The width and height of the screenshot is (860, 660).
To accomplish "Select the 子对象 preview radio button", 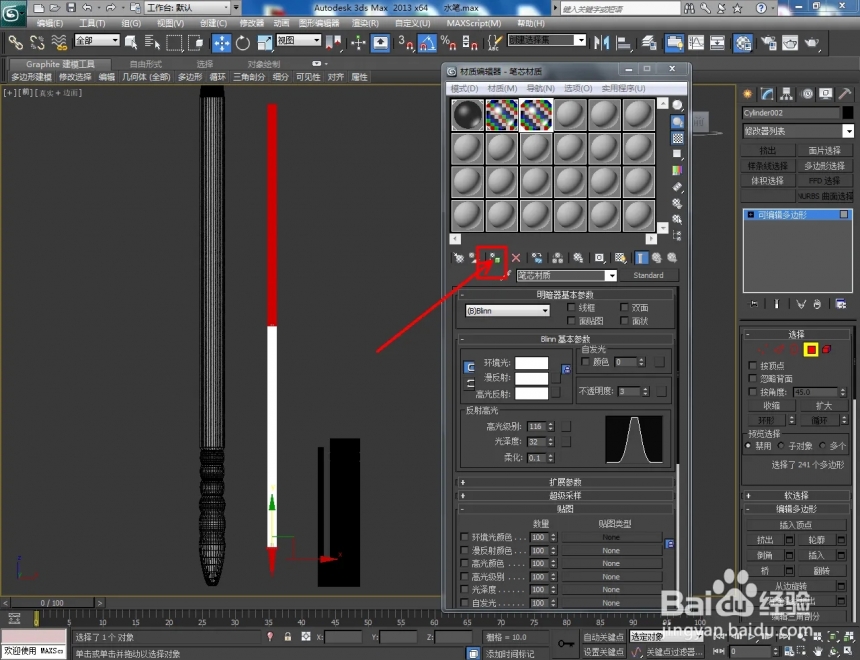I will 781,445.
